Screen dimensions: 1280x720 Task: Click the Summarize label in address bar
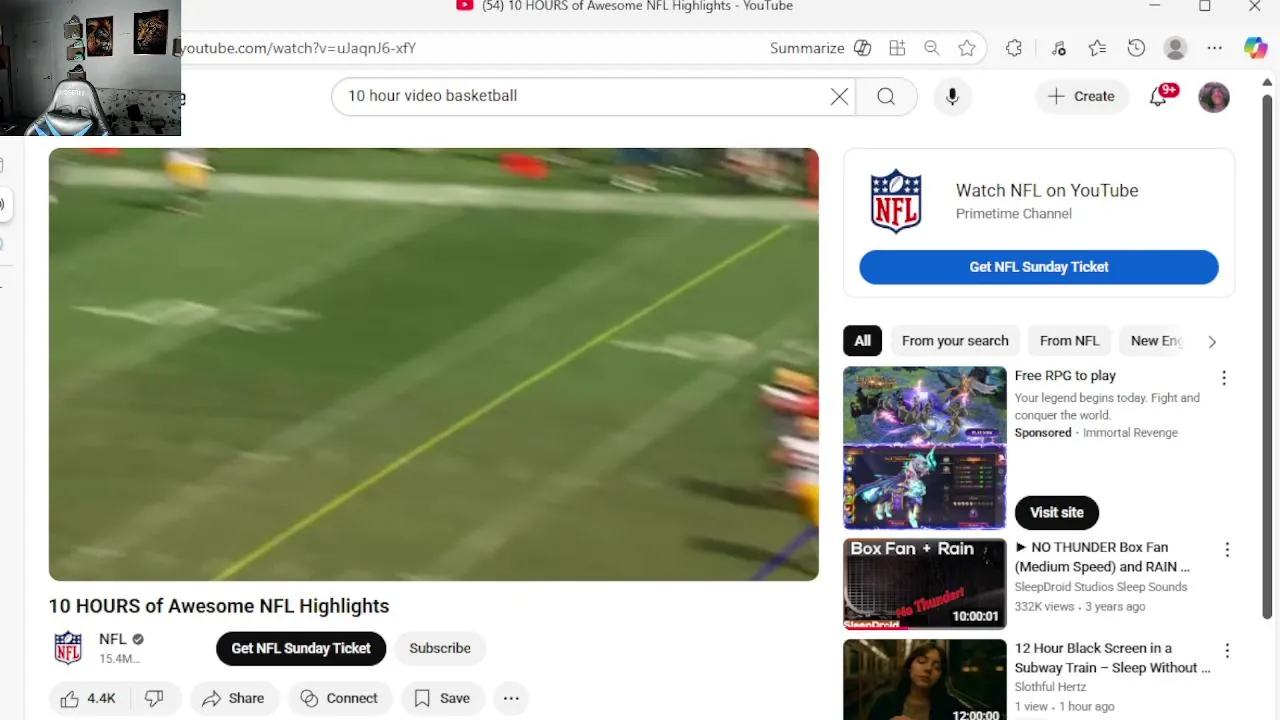(x=807, y=48)
